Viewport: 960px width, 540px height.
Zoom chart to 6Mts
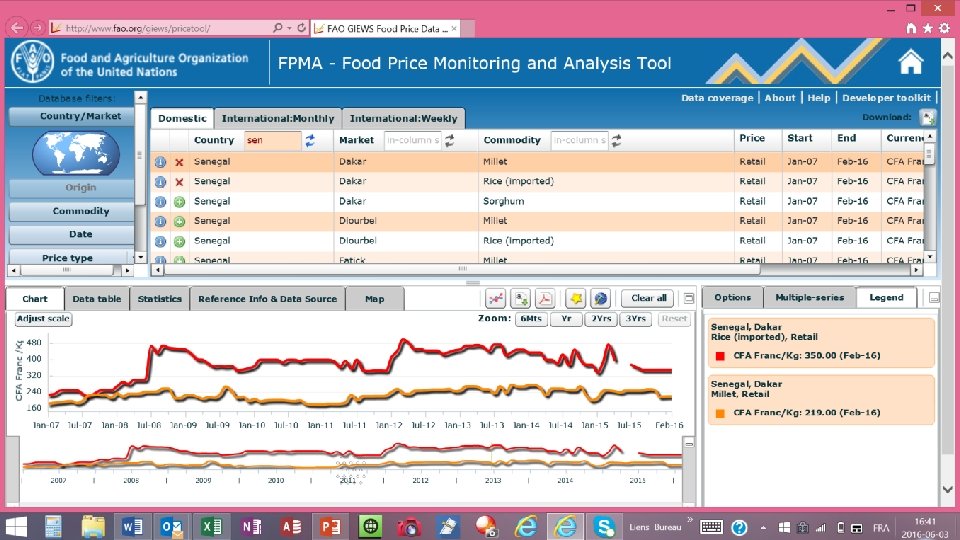click(x=531, y=319)
